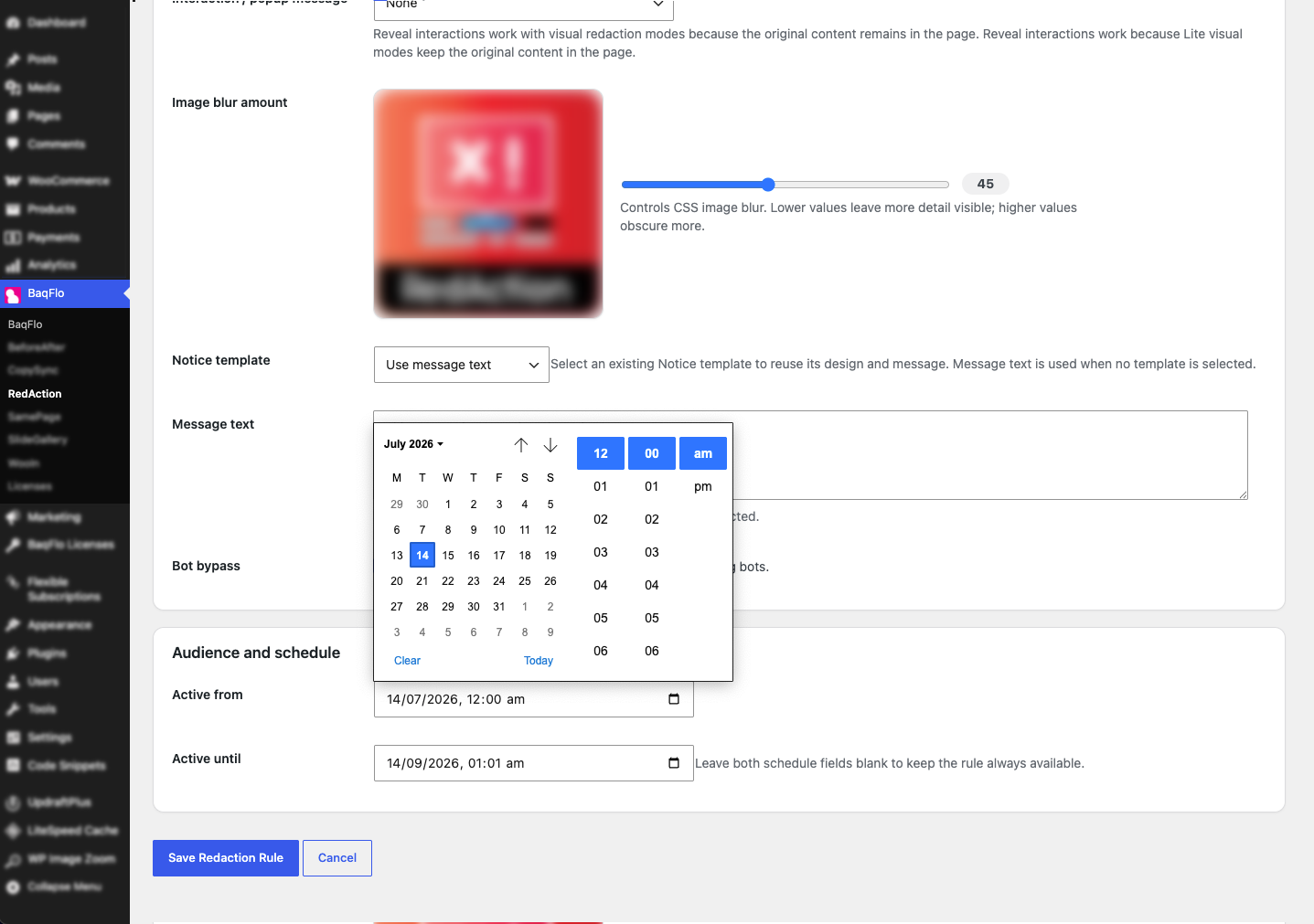Click the blur value 45 badge
The width and height of the screenshot is (1314, 924).
(x=986, y=184)
